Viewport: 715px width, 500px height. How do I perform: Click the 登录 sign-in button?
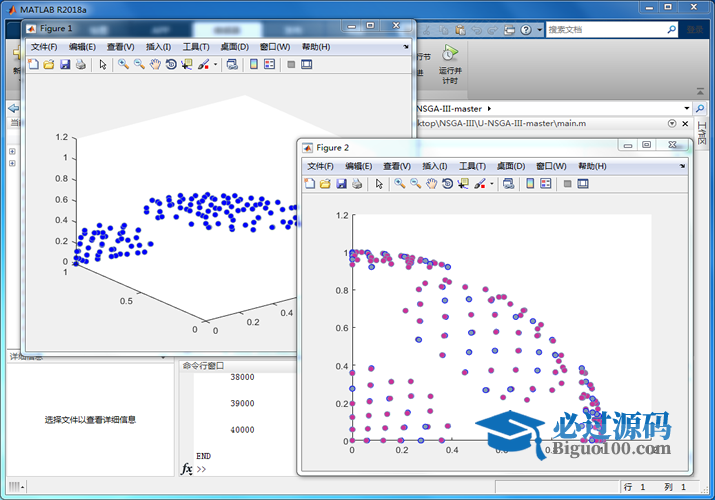click(694, 30)
